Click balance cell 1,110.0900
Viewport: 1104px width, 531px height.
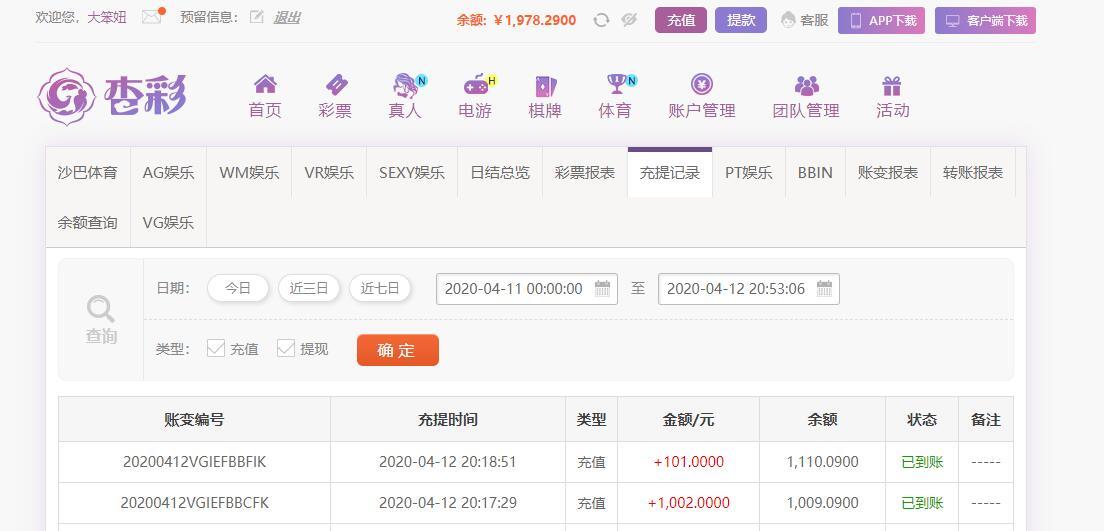822,462
